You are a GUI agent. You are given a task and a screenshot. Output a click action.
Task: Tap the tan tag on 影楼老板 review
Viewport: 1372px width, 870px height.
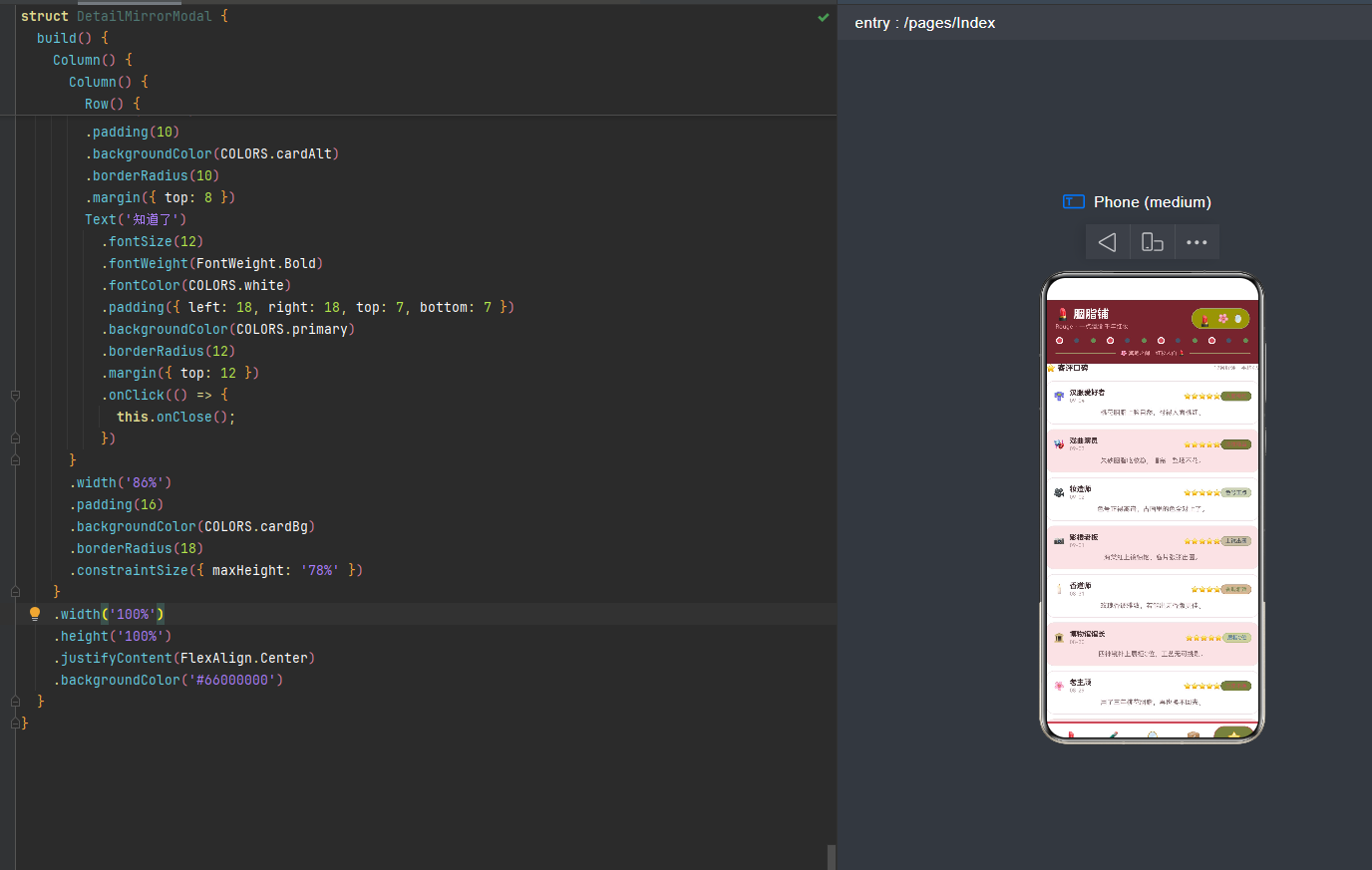(1236, 540)
